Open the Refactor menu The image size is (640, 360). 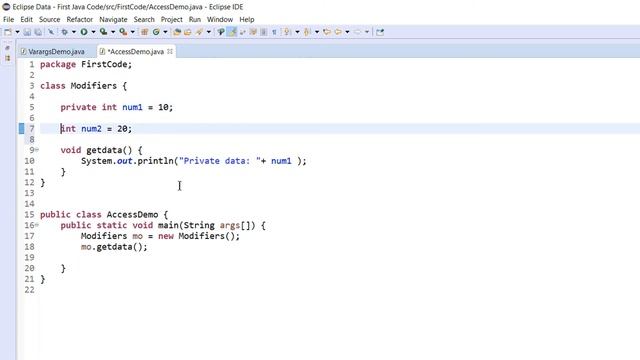click(80, 19)
